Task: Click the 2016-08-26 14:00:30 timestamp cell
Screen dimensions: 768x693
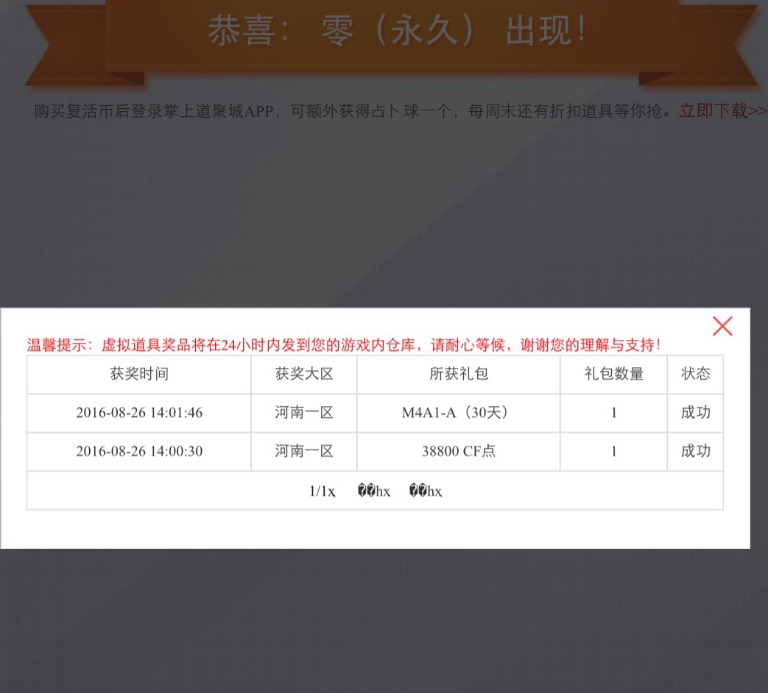Action: pos(139,452)
